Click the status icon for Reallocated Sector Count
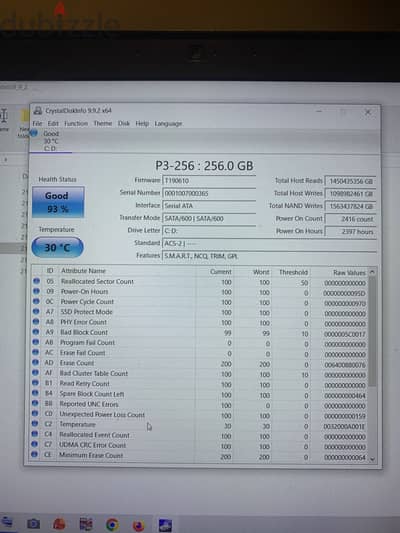 (x=36, y=281)
